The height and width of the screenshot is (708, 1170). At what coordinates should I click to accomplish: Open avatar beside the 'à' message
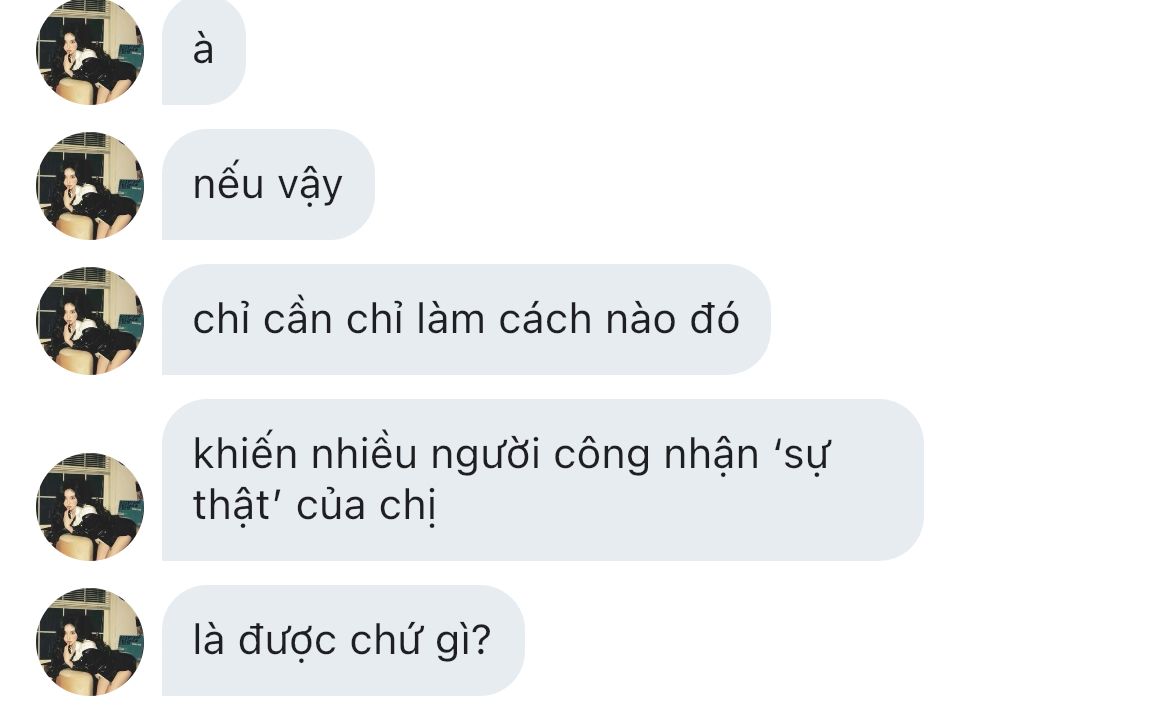(x=90, y=51)
